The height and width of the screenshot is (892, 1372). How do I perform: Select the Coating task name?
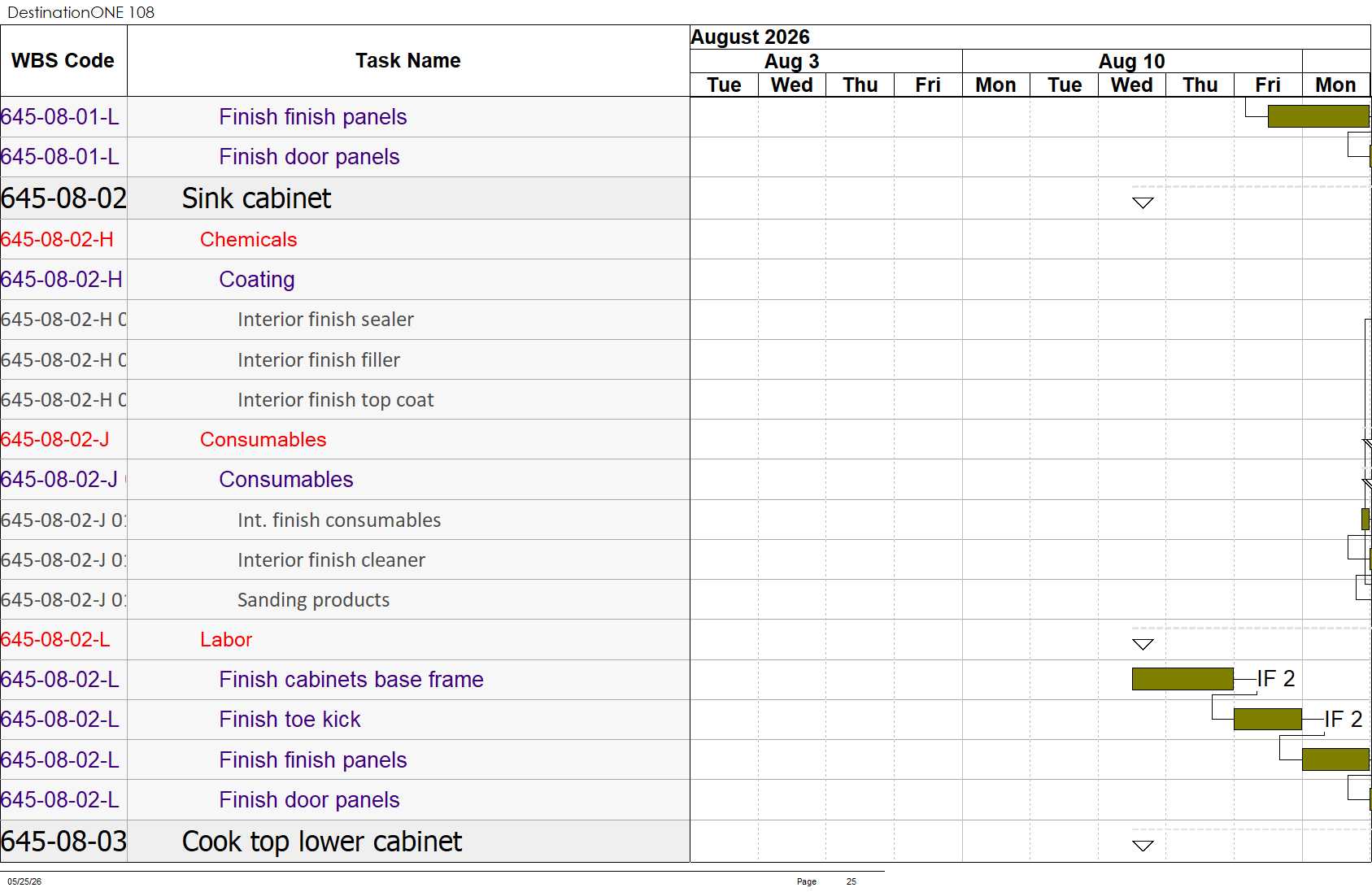pyautogui.click(x=257, y=279)
